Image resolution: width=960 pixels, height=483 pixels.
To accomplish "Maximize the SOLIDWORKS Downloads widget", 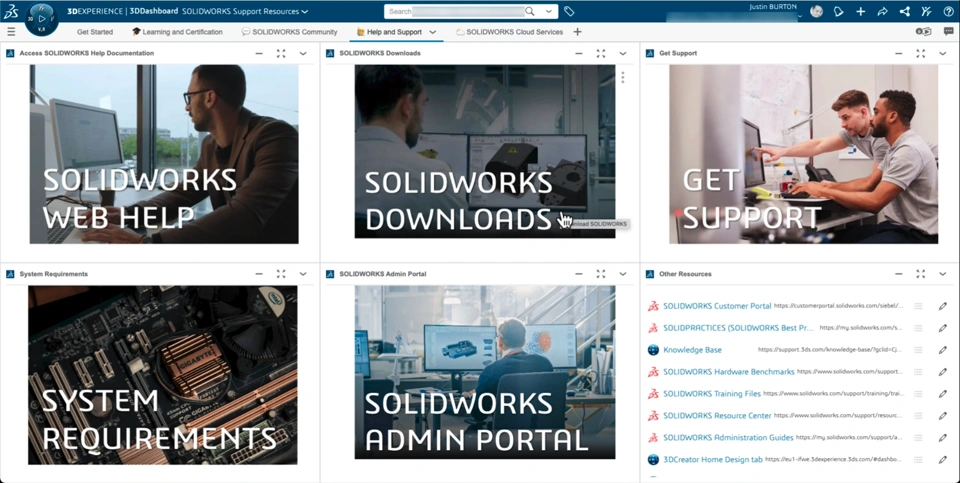I will [x=601, y=53].
